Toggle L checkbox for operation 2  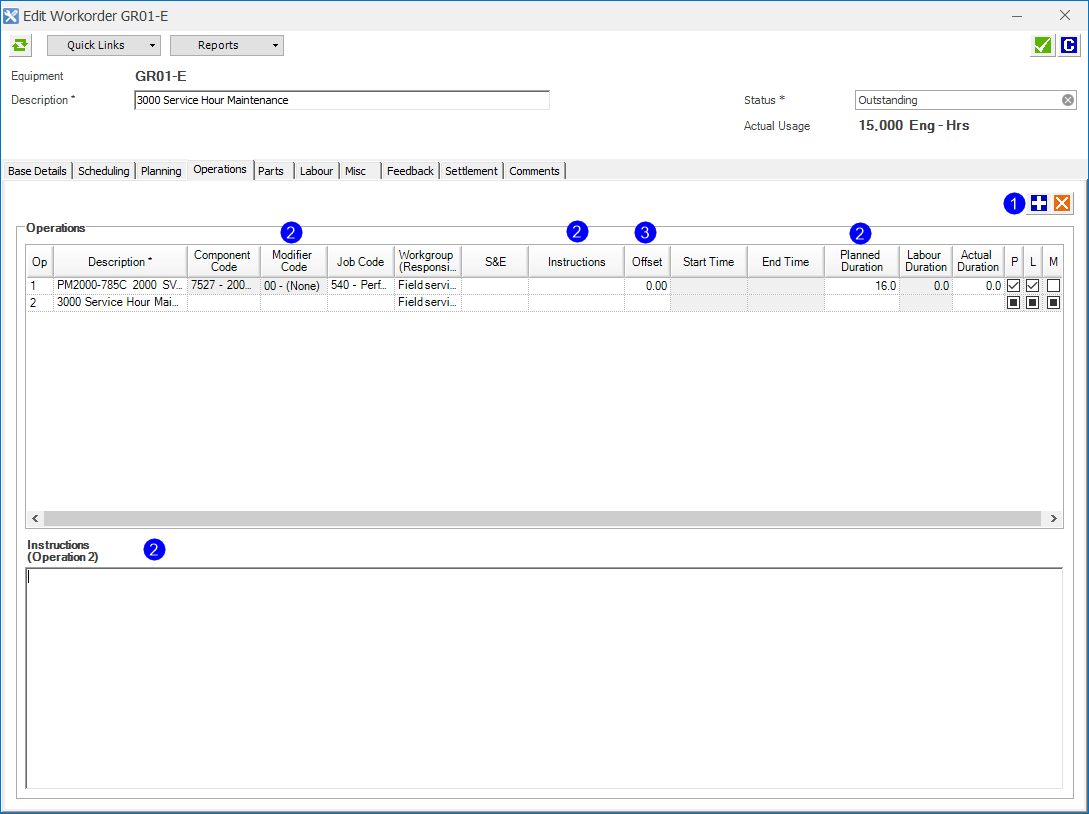tap(1033, 302)
